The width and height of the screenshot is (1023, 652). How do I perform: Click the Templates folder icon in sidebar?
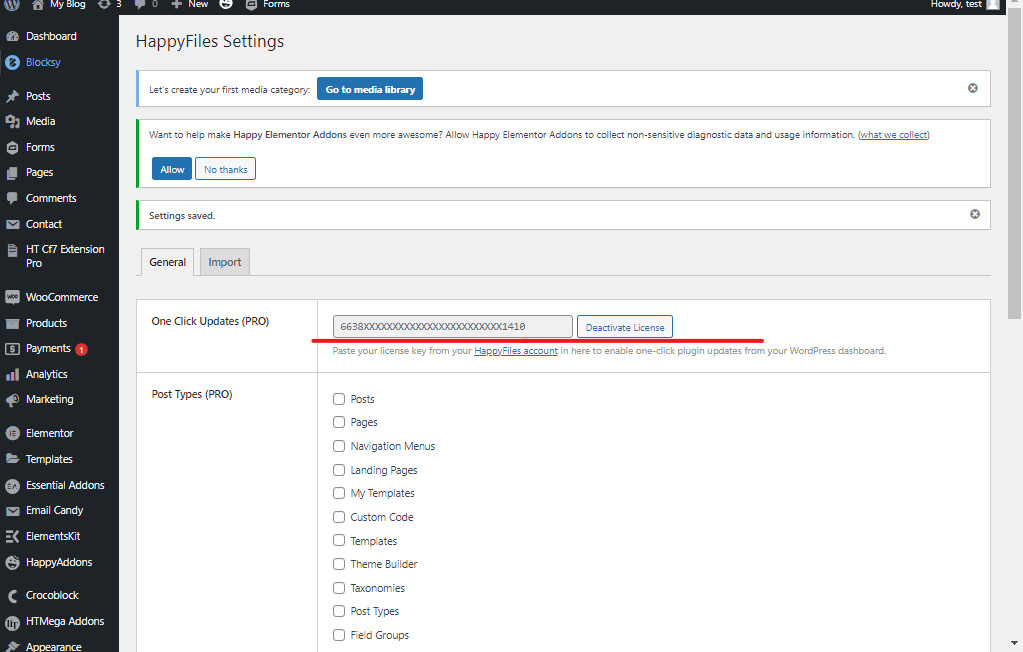(x=12, y=459)
